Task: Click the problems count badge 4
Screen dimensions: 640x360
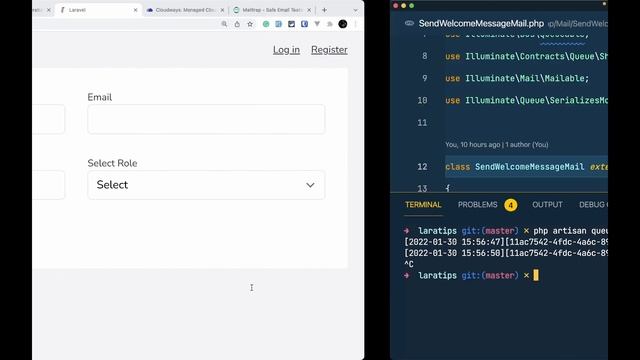Action: pyautogui.click(x=511, y=205)
